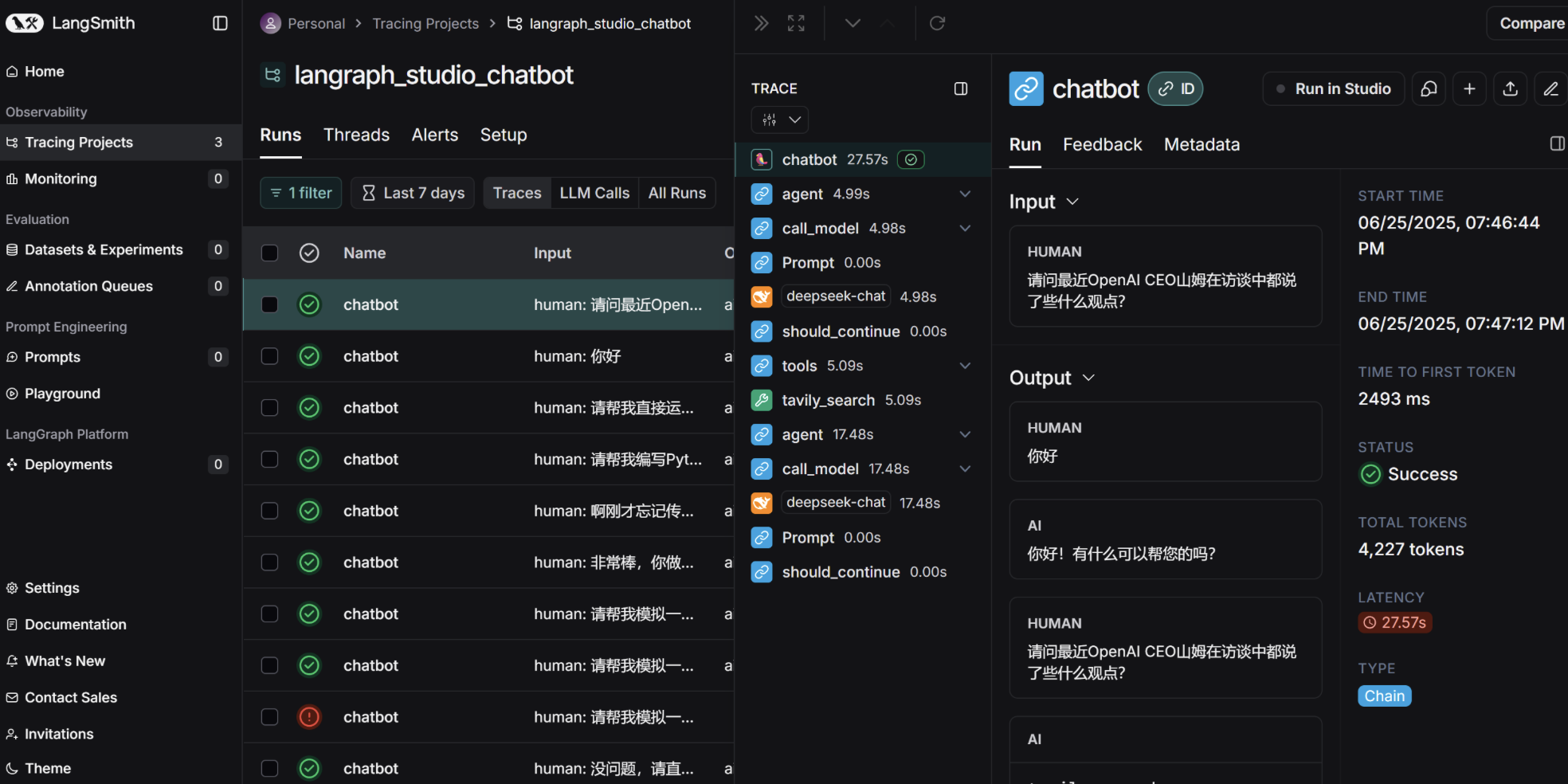Screen dimensions: 1568x784
Task: Click the plus add icon button
Action: [x=1469, y=89]
